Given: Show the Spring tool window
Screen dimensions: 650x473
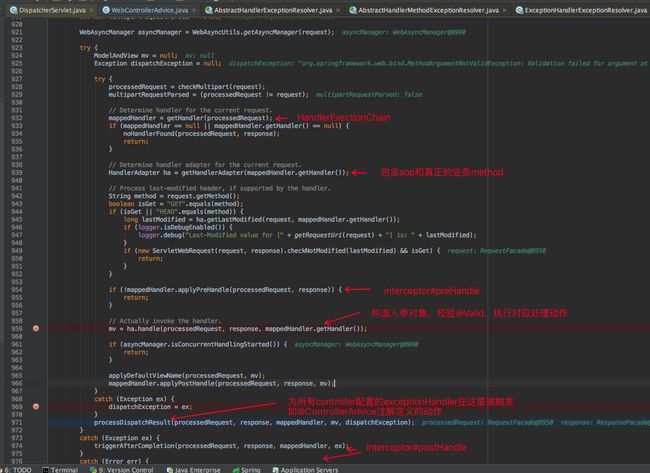Looking at the screenshot, I should (x=247, y=470).
